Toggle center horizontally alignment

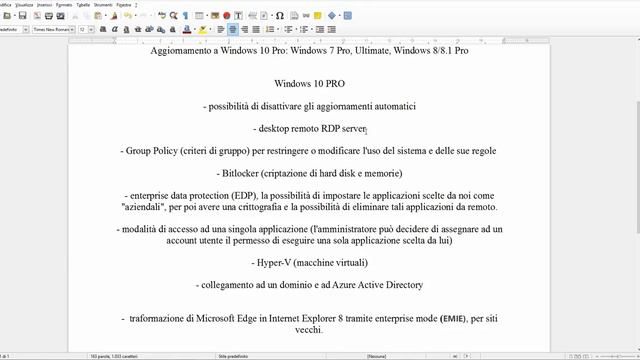[233, 29]
